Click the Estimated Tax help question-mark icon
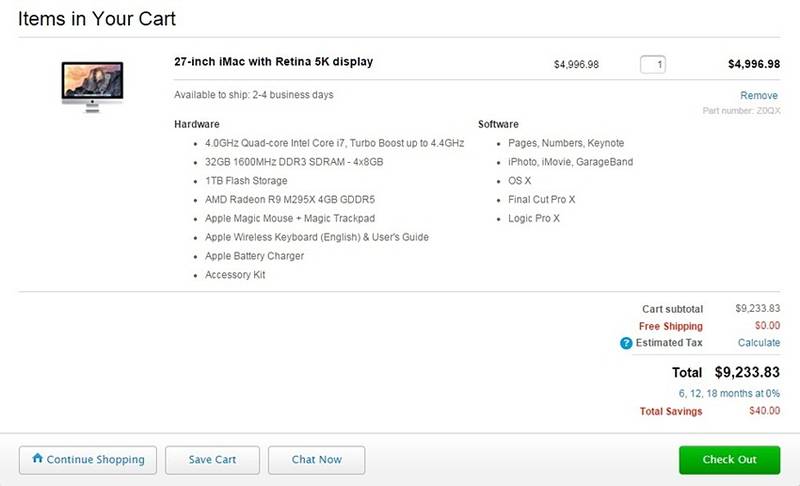The image size is (800, 486). [x=626, y=343]
